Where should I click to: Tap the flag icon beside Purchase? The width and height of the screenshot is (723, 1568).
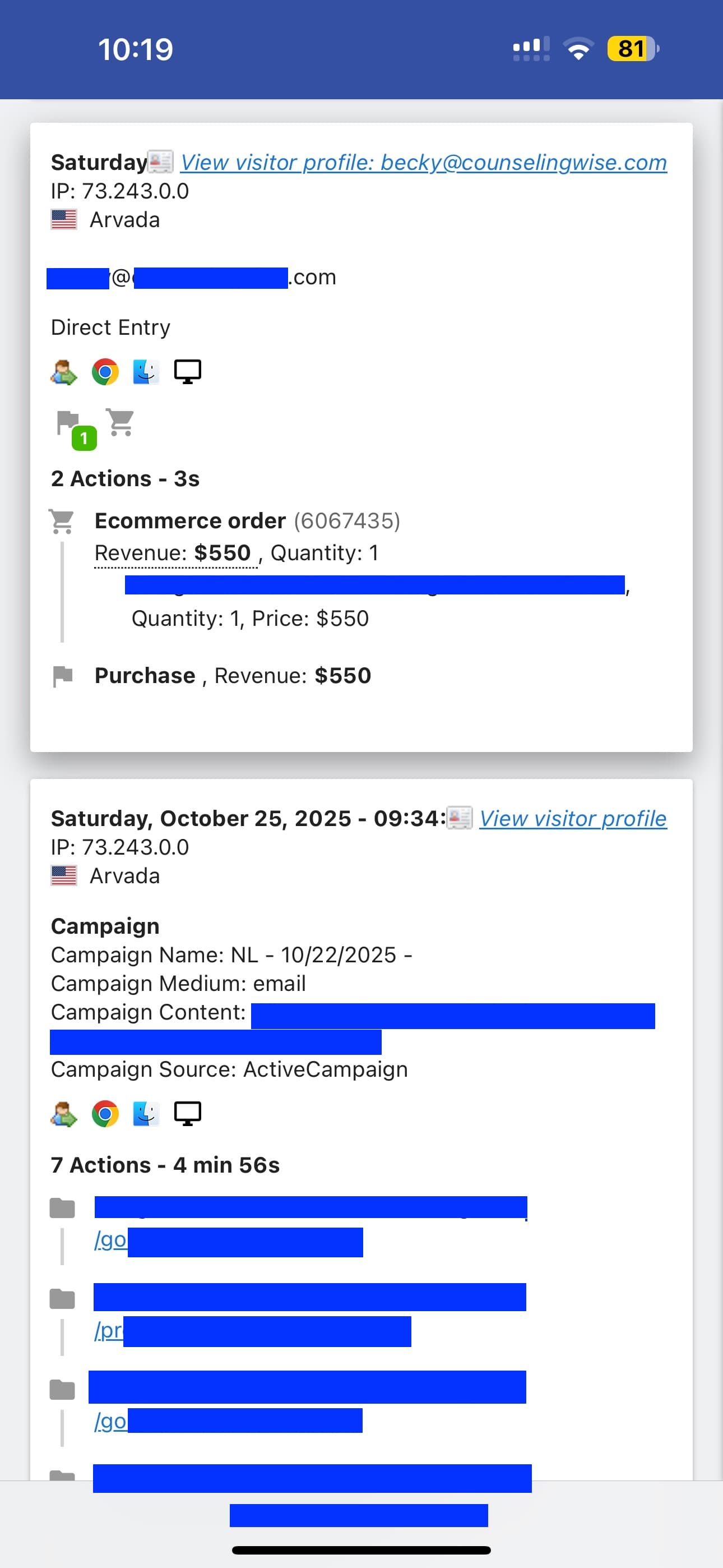point(62,676)
